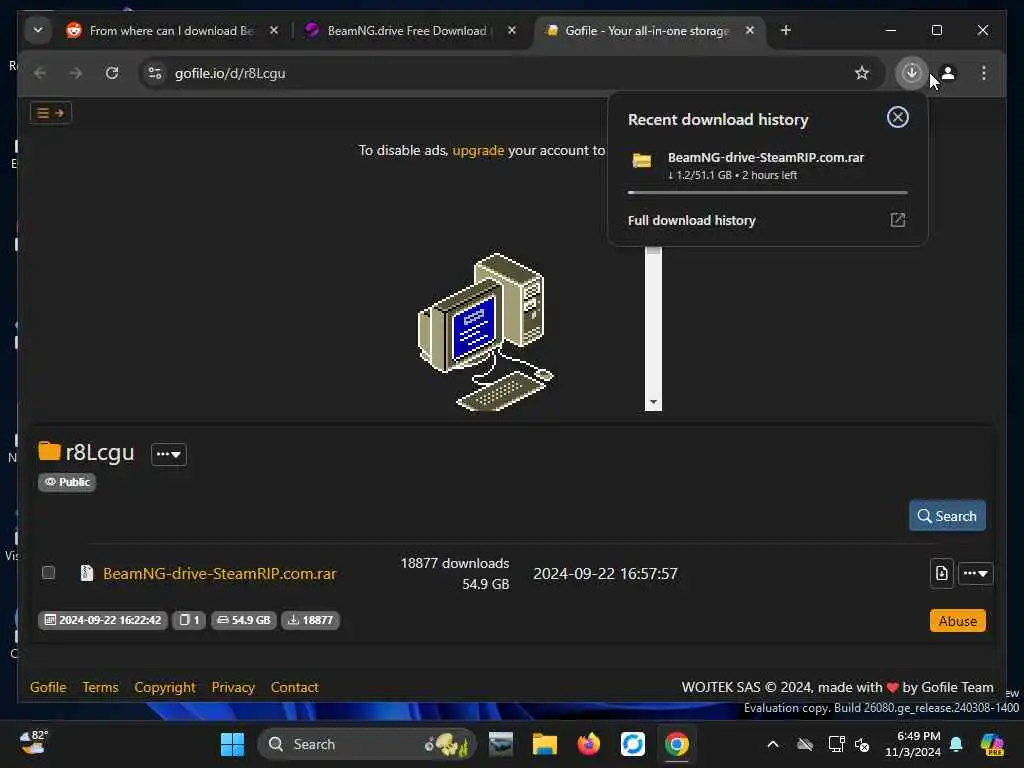This screenshot has height=768, width=1024.
Task: Open the clock showing 6:49 PM 11/3/2024
Action: (x=912, y=744)
